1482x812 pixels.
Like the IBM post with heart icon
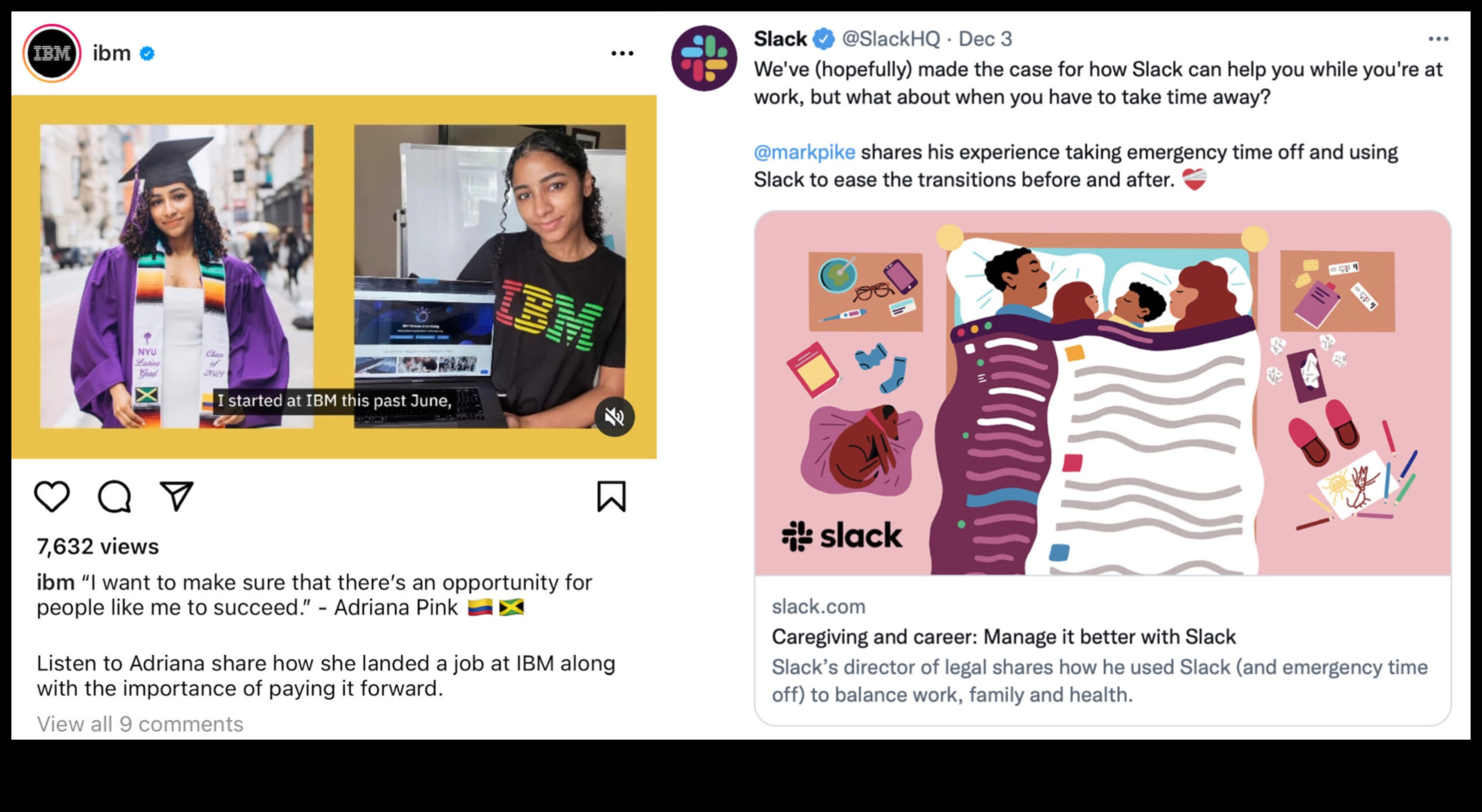click(x=52, y=496)
